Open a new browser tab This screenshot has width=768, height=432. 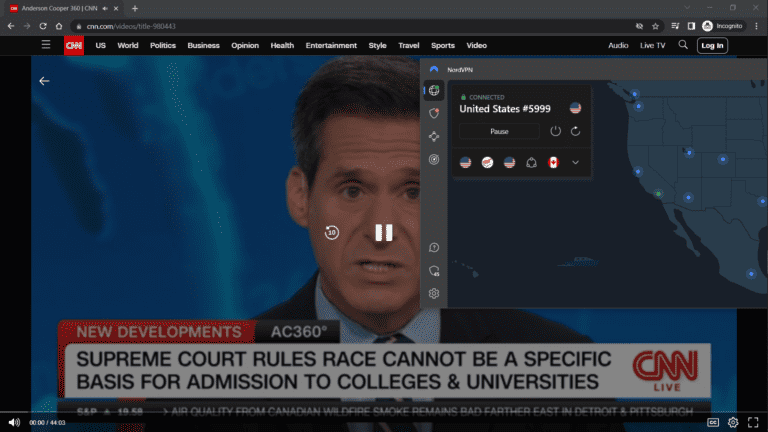(x=135, y=8)
